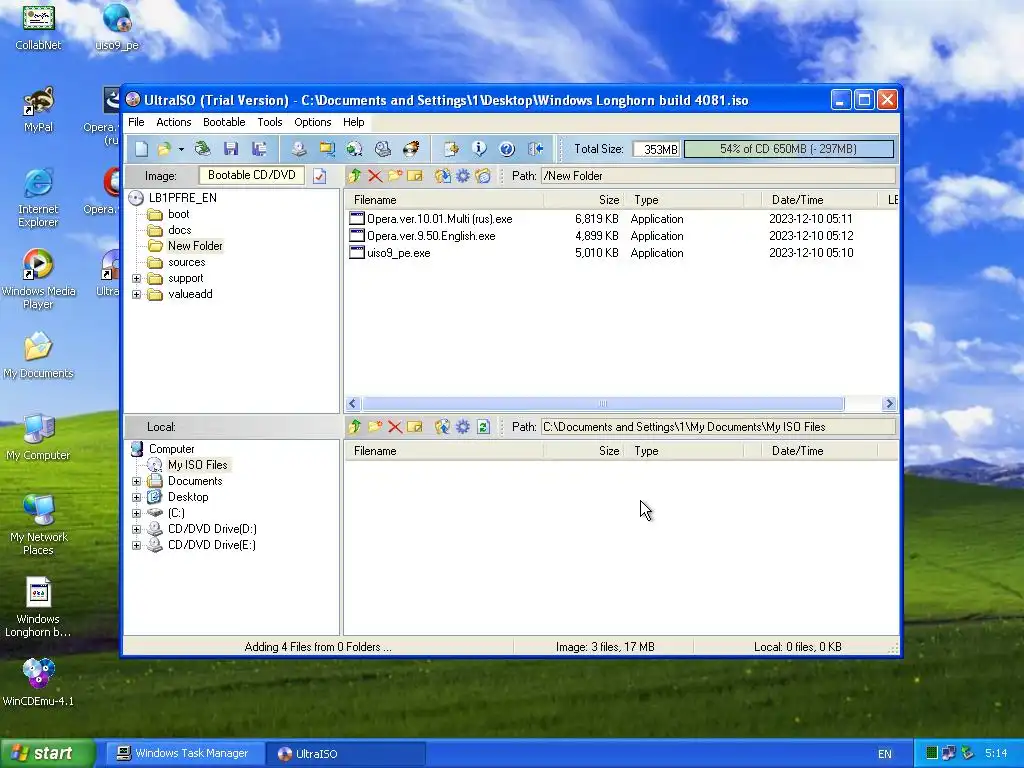Open image Properties via the info icon
Viewport: 1024px width, 768px height.
click(x=479, y=149)
